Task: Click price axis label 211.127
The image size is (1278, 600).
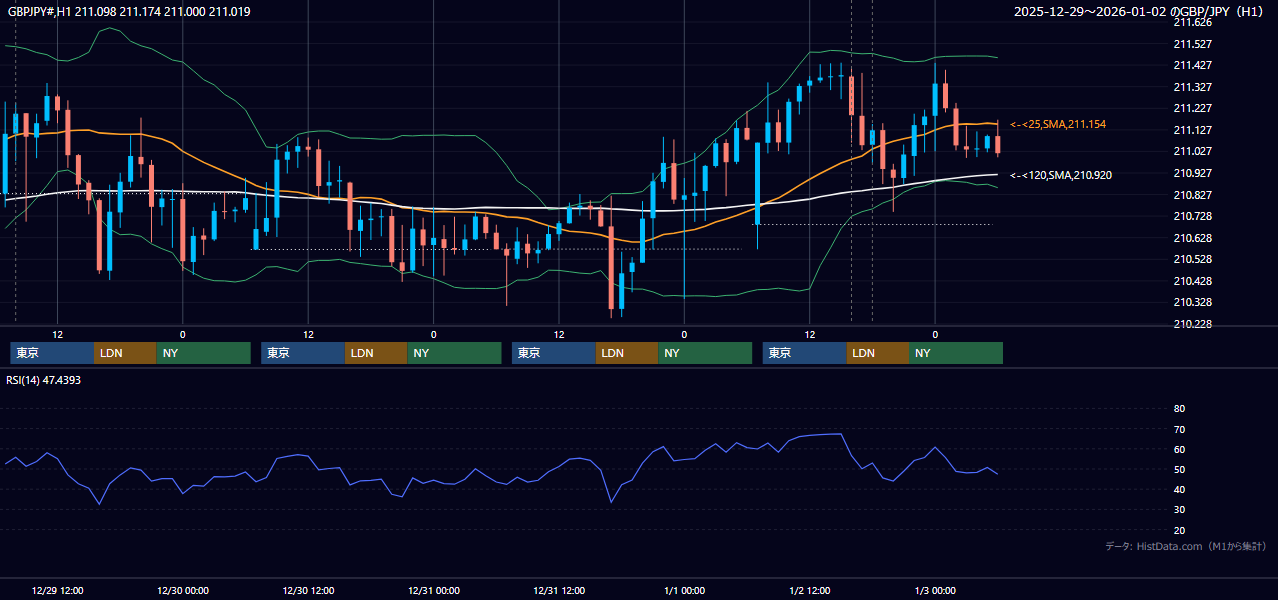Action: 1192,130
